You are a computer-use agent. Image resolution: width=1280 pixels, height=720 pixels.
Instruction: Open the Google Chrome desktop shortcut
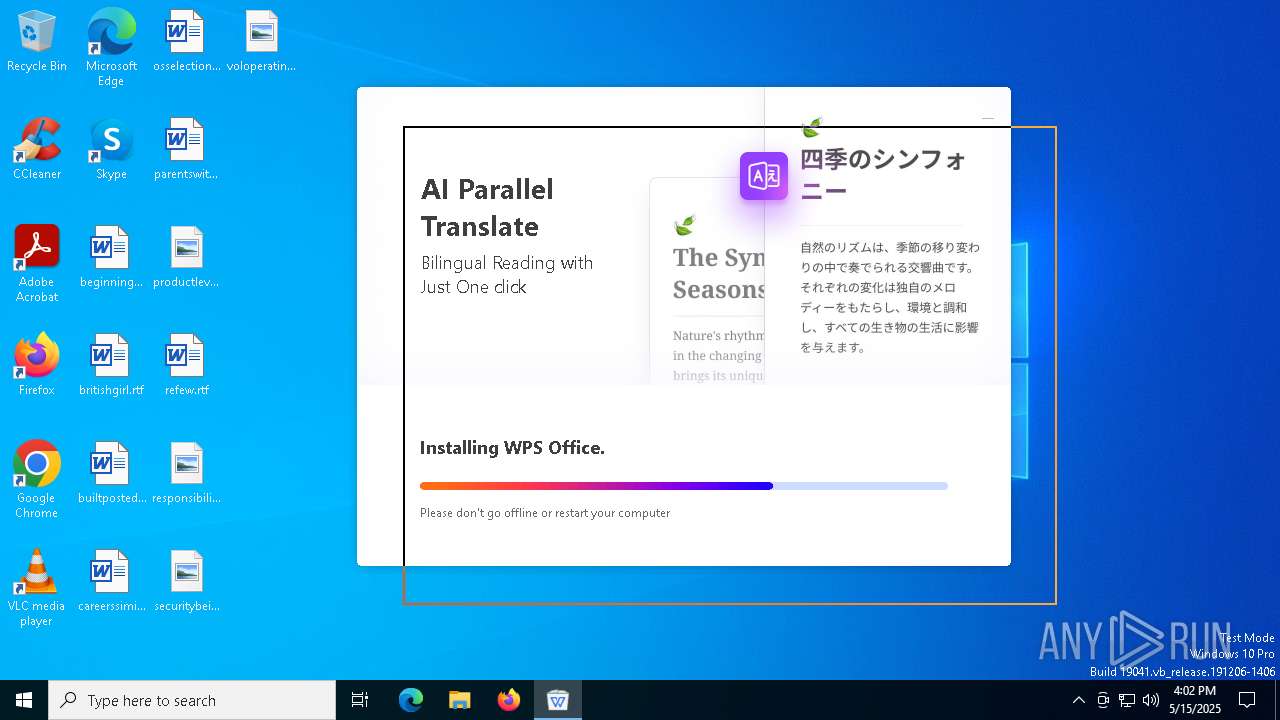click(37, 480)
